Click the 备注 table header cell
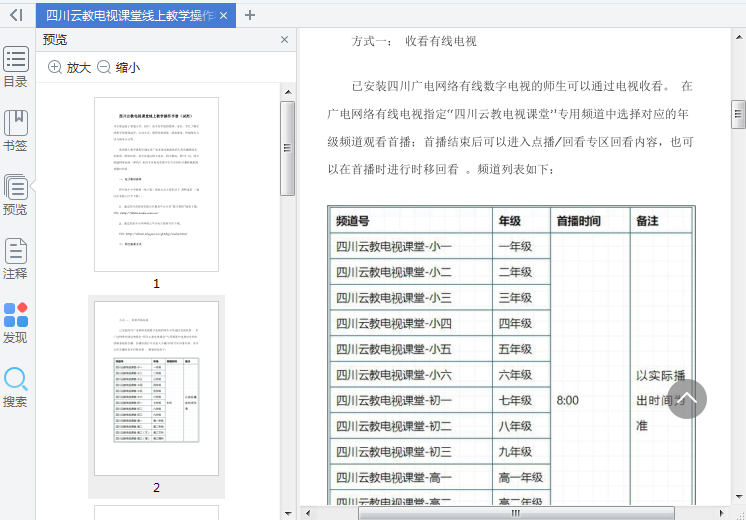 click(661, 221)
